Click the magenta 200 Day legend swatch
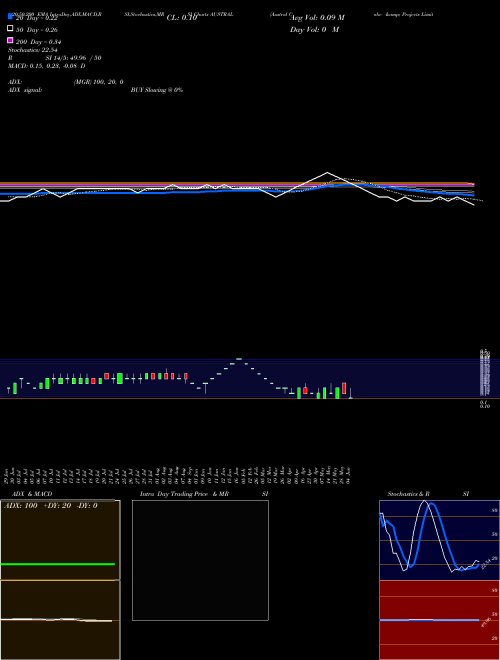 [x=10, y=40]
